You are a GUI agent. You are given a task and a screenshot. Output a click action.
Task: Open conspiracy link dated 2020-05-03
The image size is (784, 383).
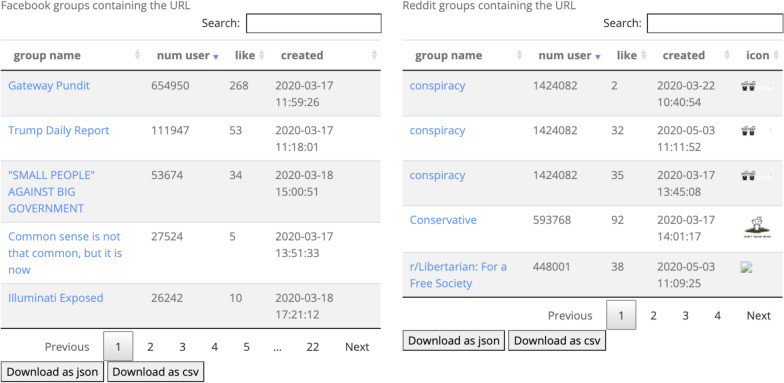click(x=438, y=130)
